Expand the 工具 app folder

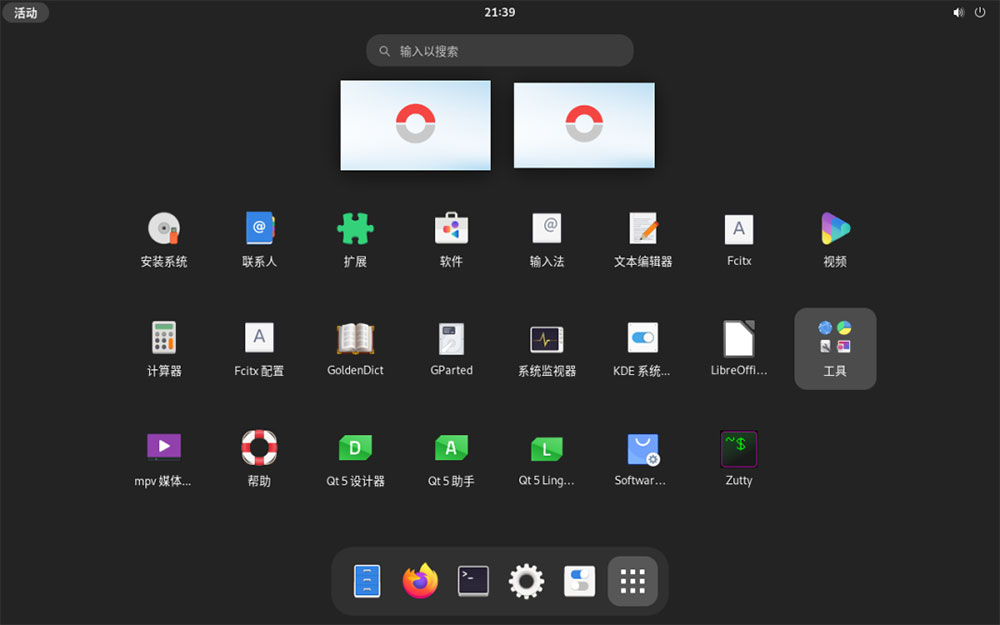pyautogui.click(x=835, y=348)
